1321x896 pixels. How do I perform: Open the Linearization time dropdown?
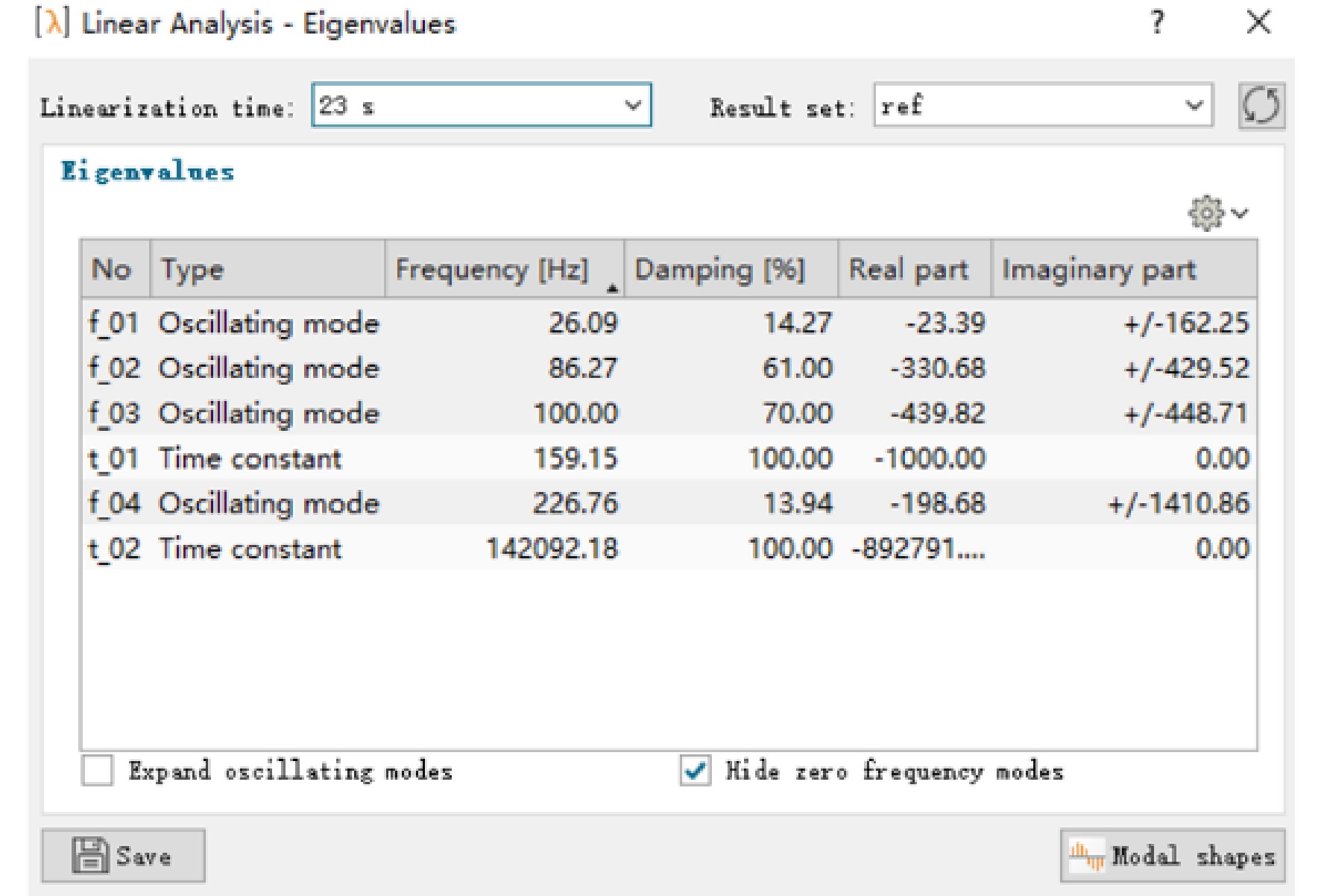click(x=482, y=105)
